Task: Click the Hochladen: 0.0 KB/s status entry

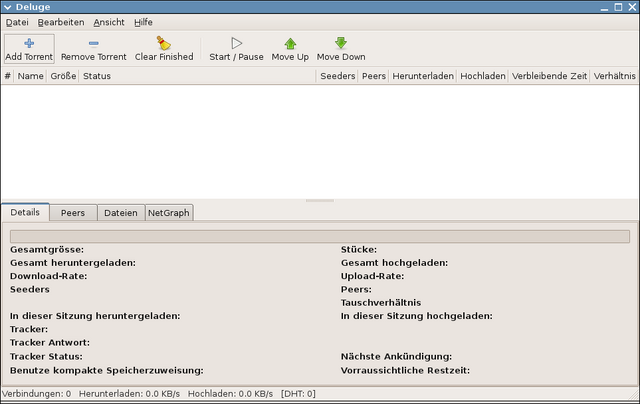Action: [x=230, y=394]
